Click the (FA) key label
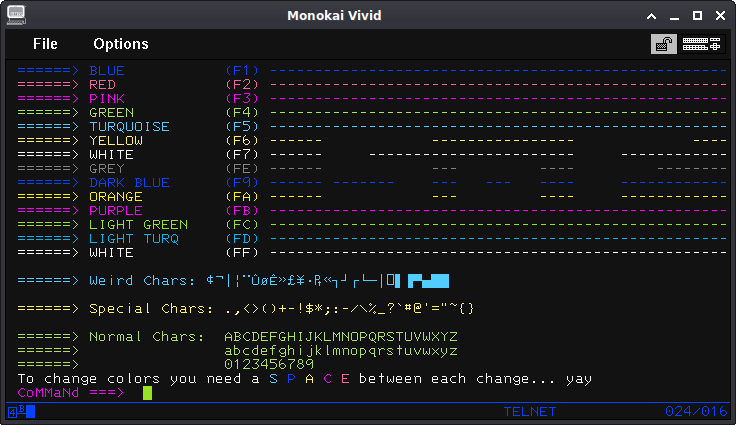 click(x=242, y=197)
